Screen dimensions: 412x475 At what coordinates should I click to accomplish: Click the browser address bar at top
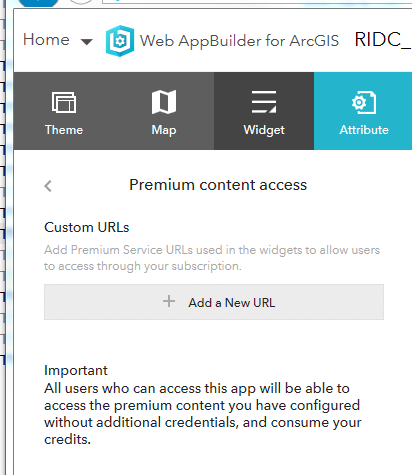pos(257,2)
